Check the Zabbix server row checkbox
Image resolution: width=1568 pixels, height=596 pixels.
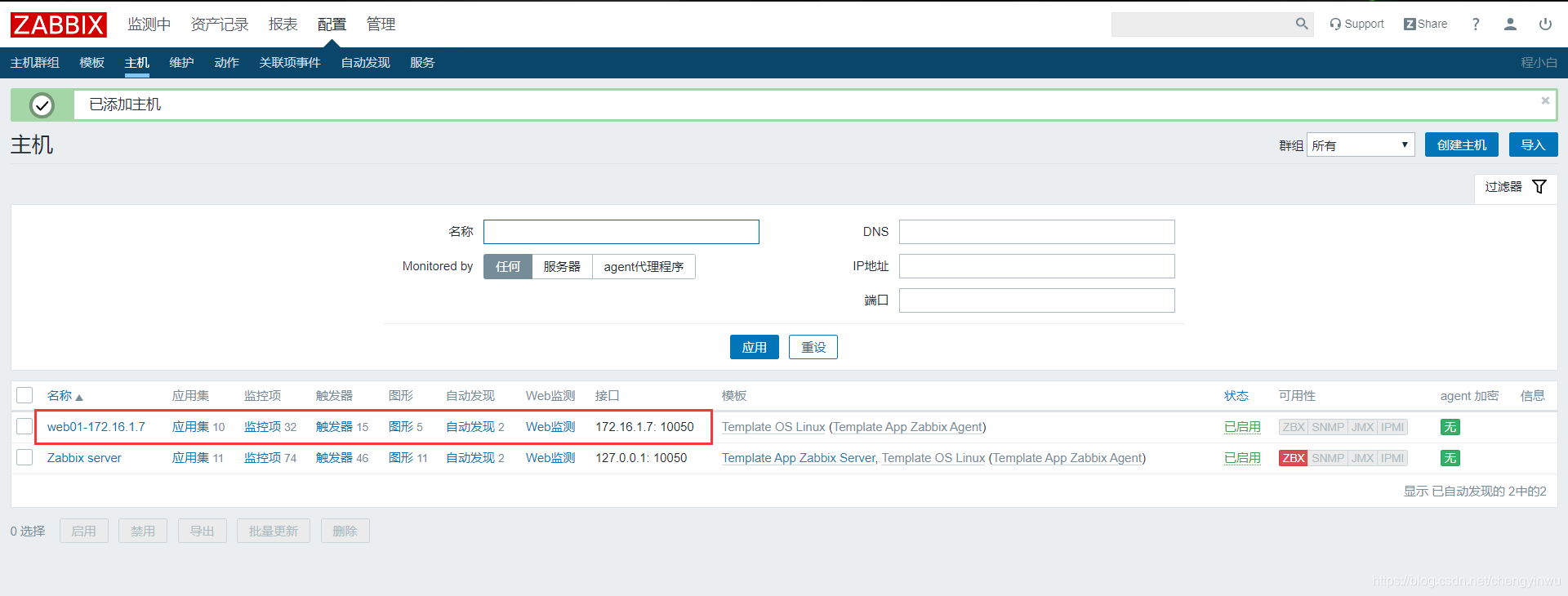24,457
